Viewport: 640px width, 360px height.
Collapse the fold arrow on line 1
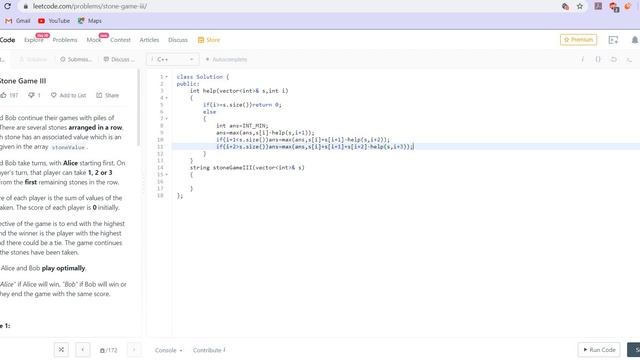pos(167,77)
